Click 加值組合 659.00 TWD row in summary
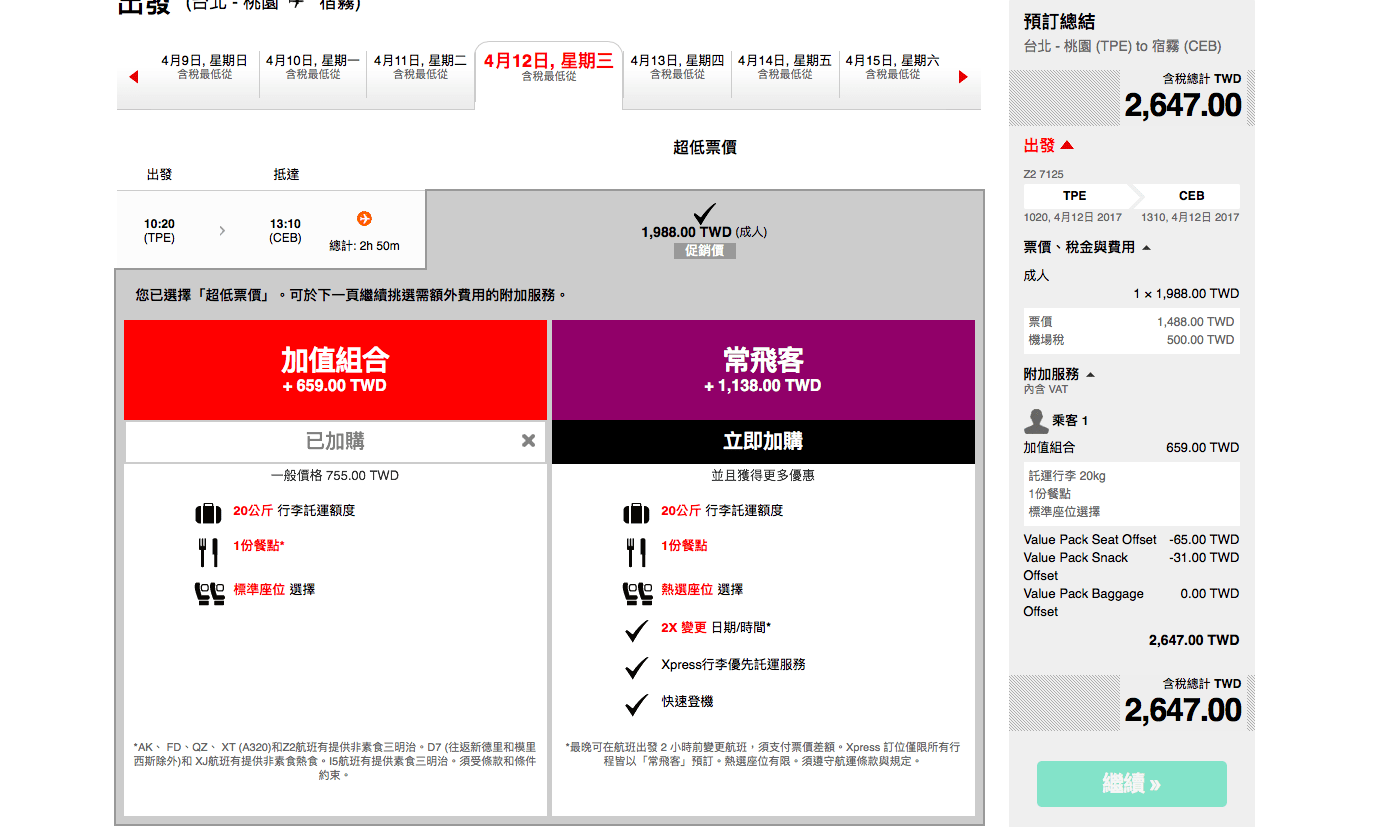The image size is (1385, 827). click(x=1131, y=448)
